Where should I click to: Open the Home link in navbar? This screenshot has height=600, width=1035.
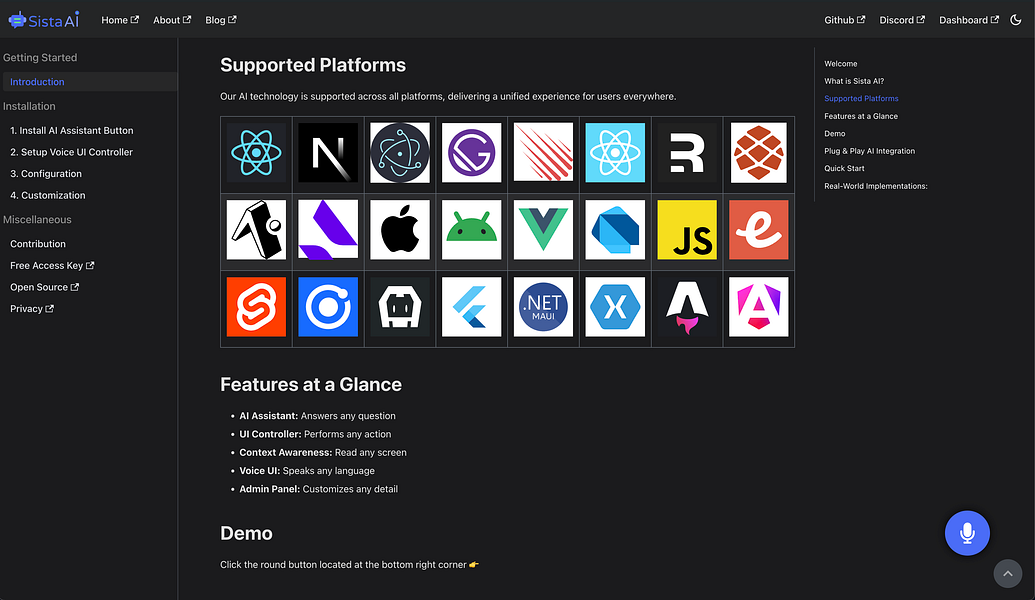click(120, 20)
